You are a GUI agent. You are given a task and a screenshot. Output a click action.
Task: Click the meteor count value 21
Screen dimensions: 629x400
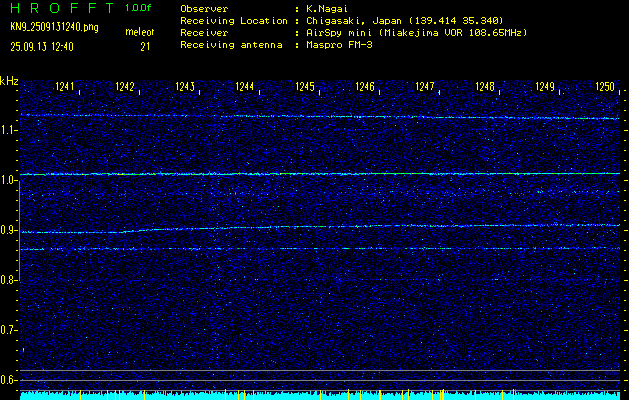click(x=145, y=47)
